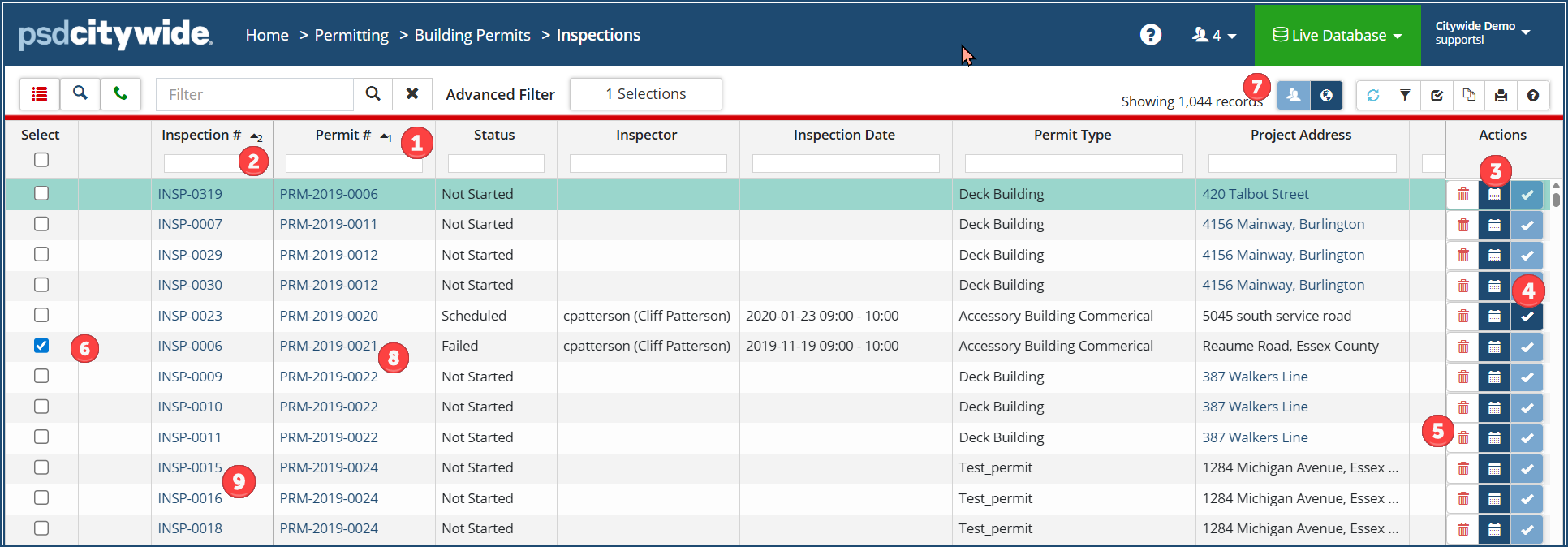The height and width of the screenshot is (547, 1568).
Task: Navigate to Building Permits breadcrumb
Action: click(472, 35)
